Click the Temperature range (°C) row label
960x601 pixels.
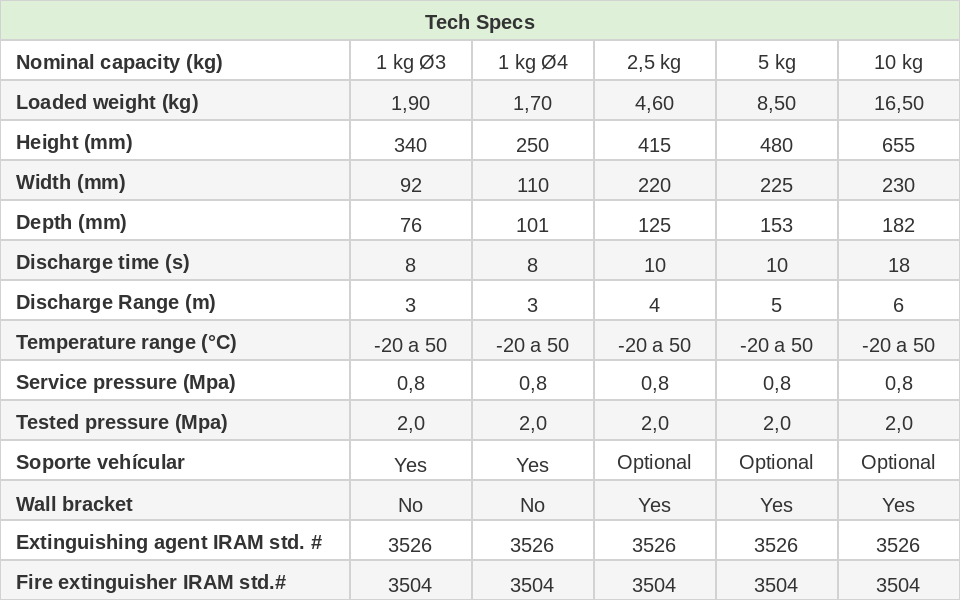pos(126,342)
